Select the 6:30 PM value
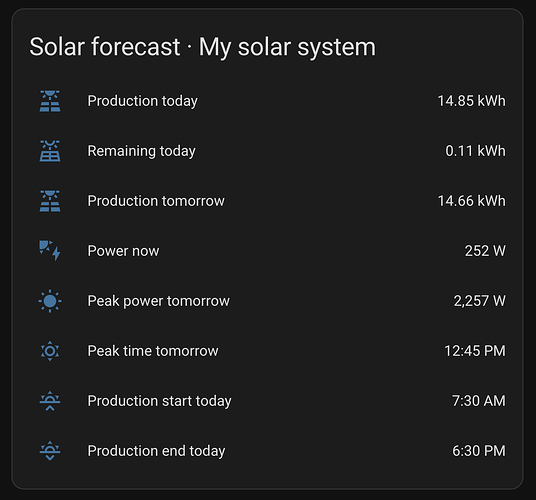Viewport: 536px width, 500px height. click(x=479, y=451)
